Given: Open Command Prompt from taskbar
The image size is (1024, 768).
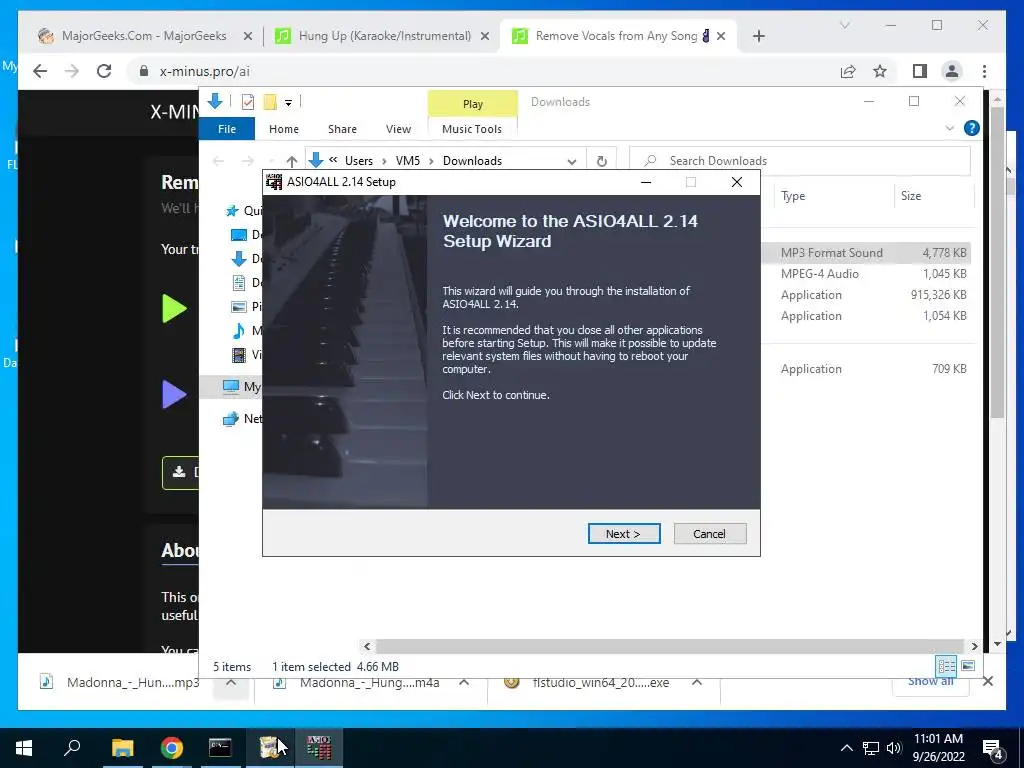Looking at the screenshot, I should [220, 748].
